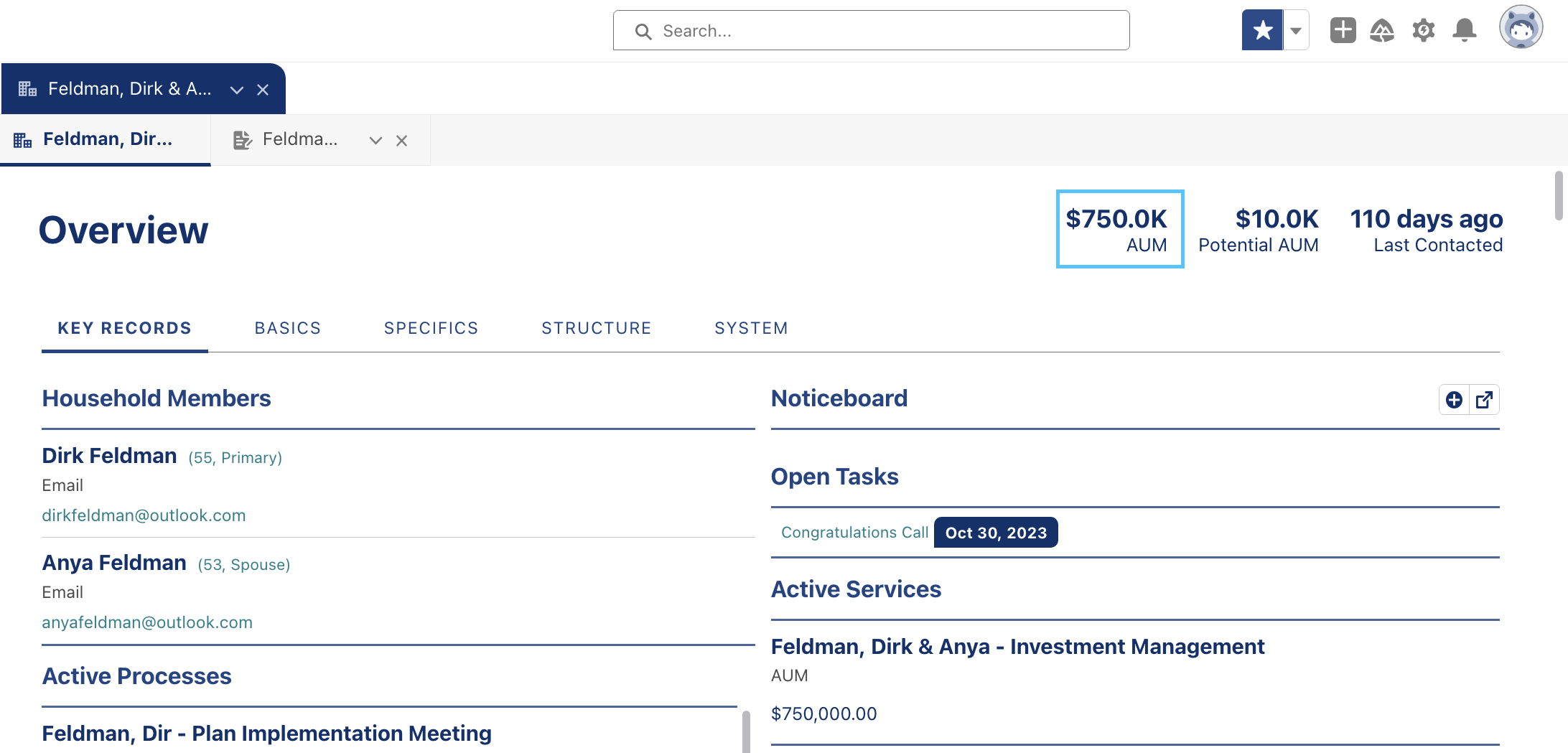This screenshot has height=753, width=1568.
Task: Click the Overview page title
Action: tap(123, 230)
